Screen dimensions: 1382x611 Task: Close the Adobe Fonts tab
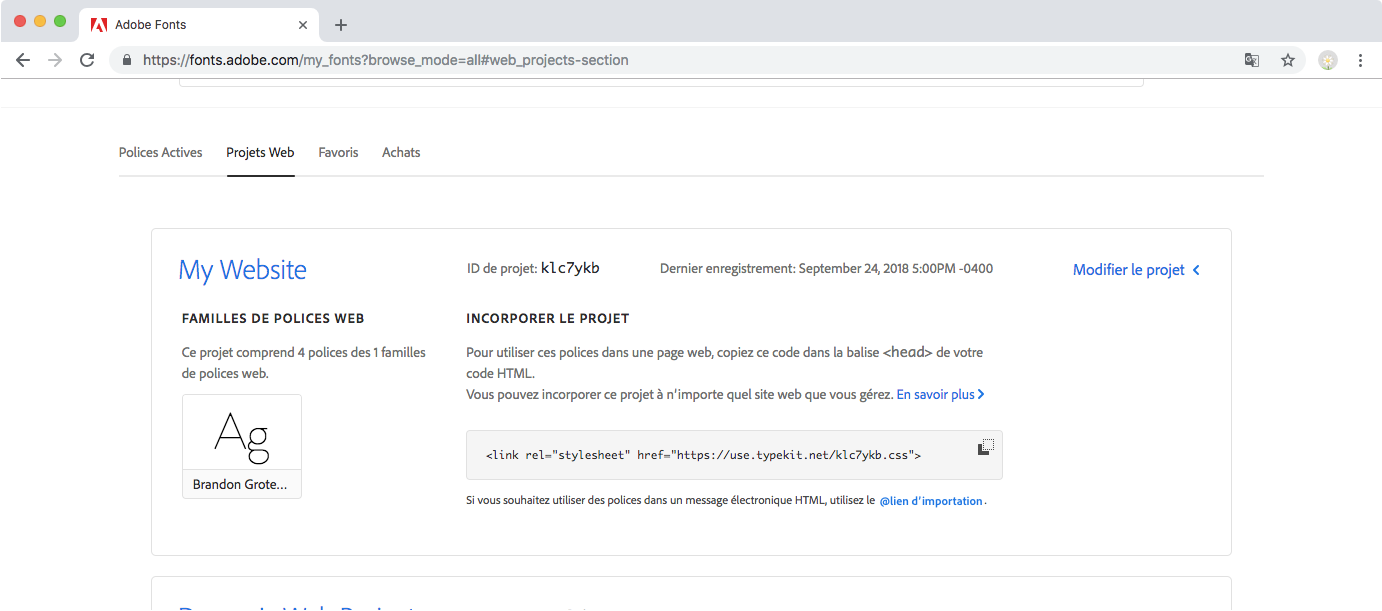pyautogui.click(x=303, y=25)
